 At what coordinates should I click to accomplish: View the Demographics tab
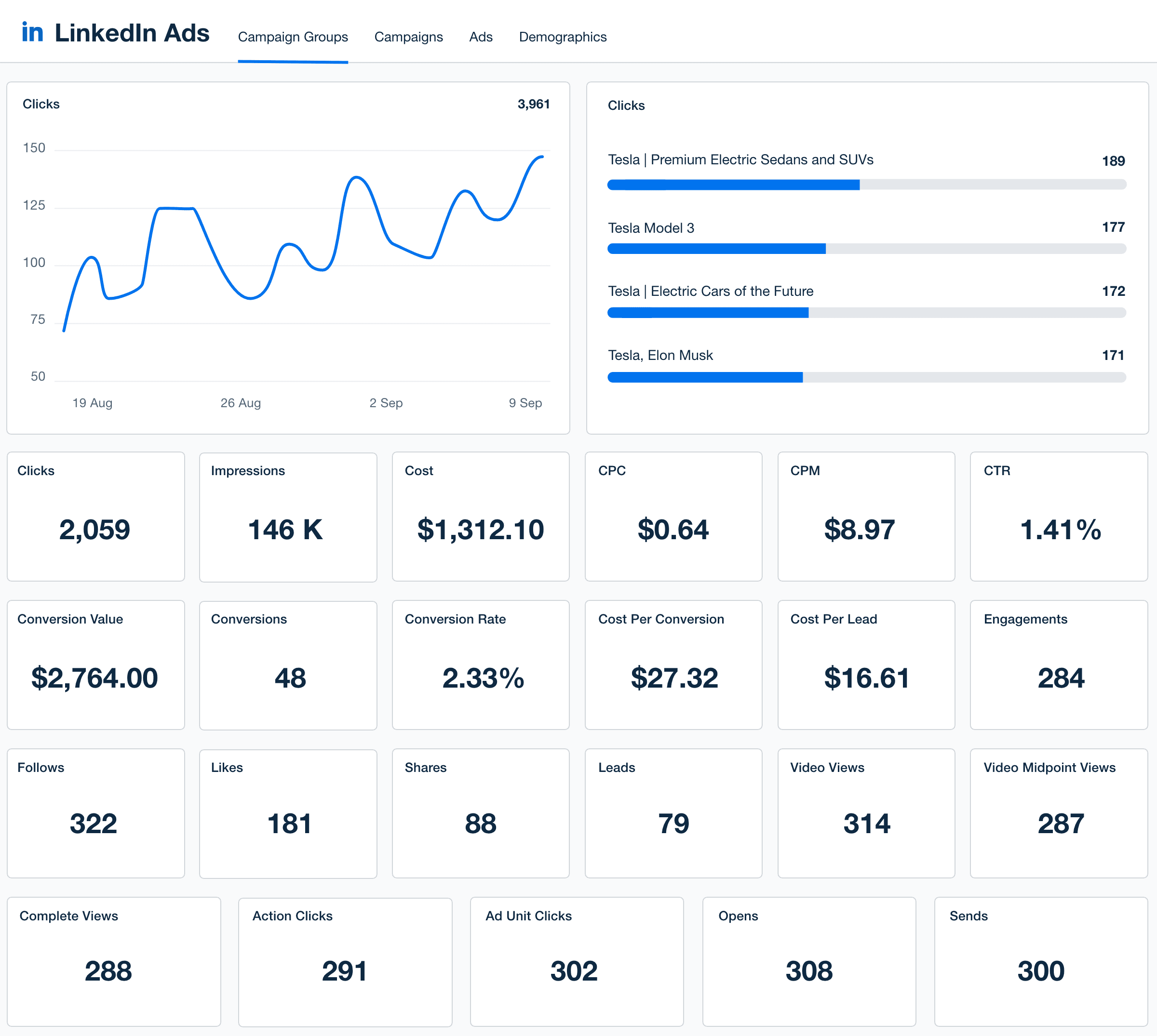563,37
